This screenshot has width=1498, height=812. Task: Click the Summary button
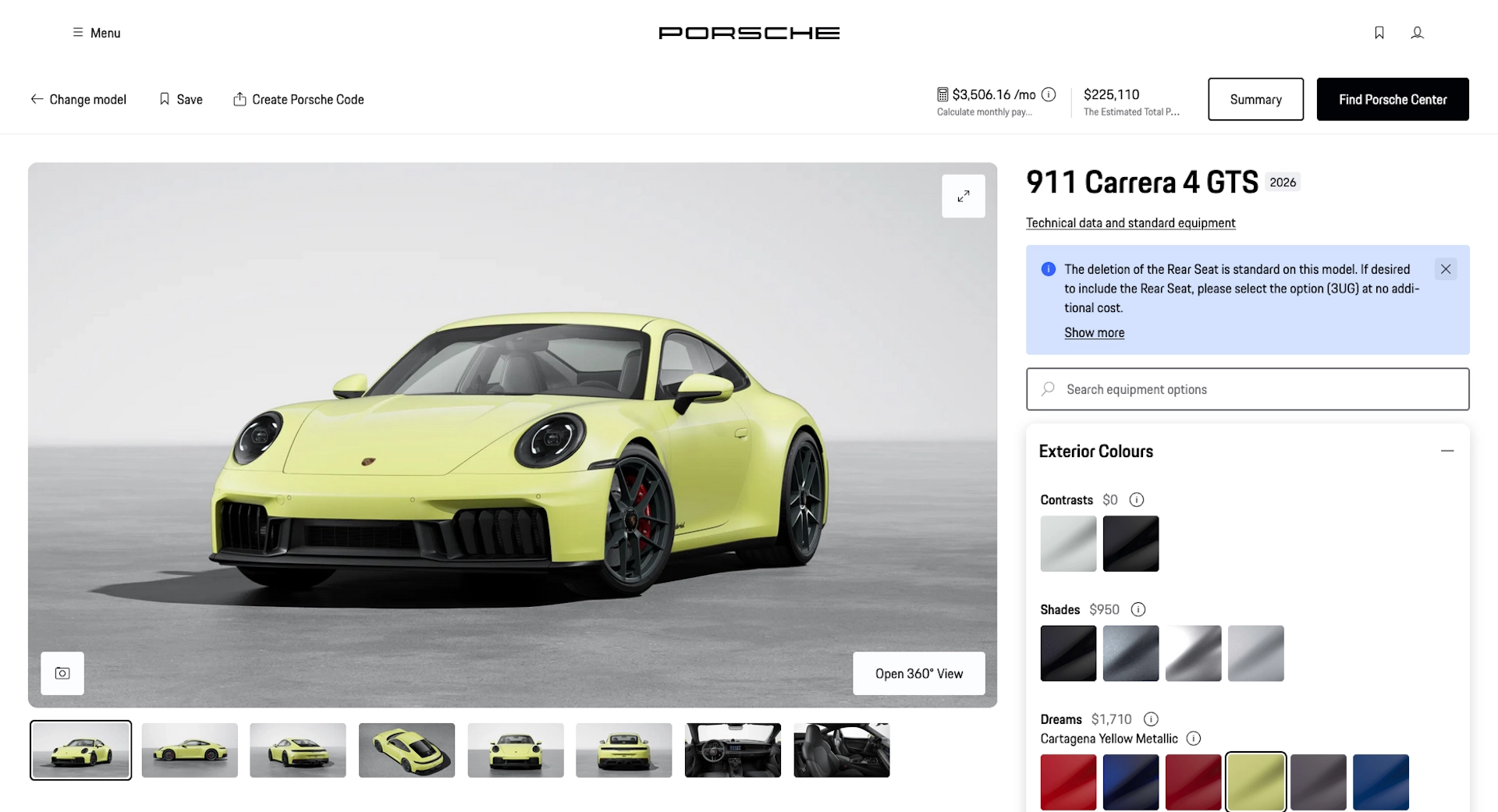tap(1255, 99)
